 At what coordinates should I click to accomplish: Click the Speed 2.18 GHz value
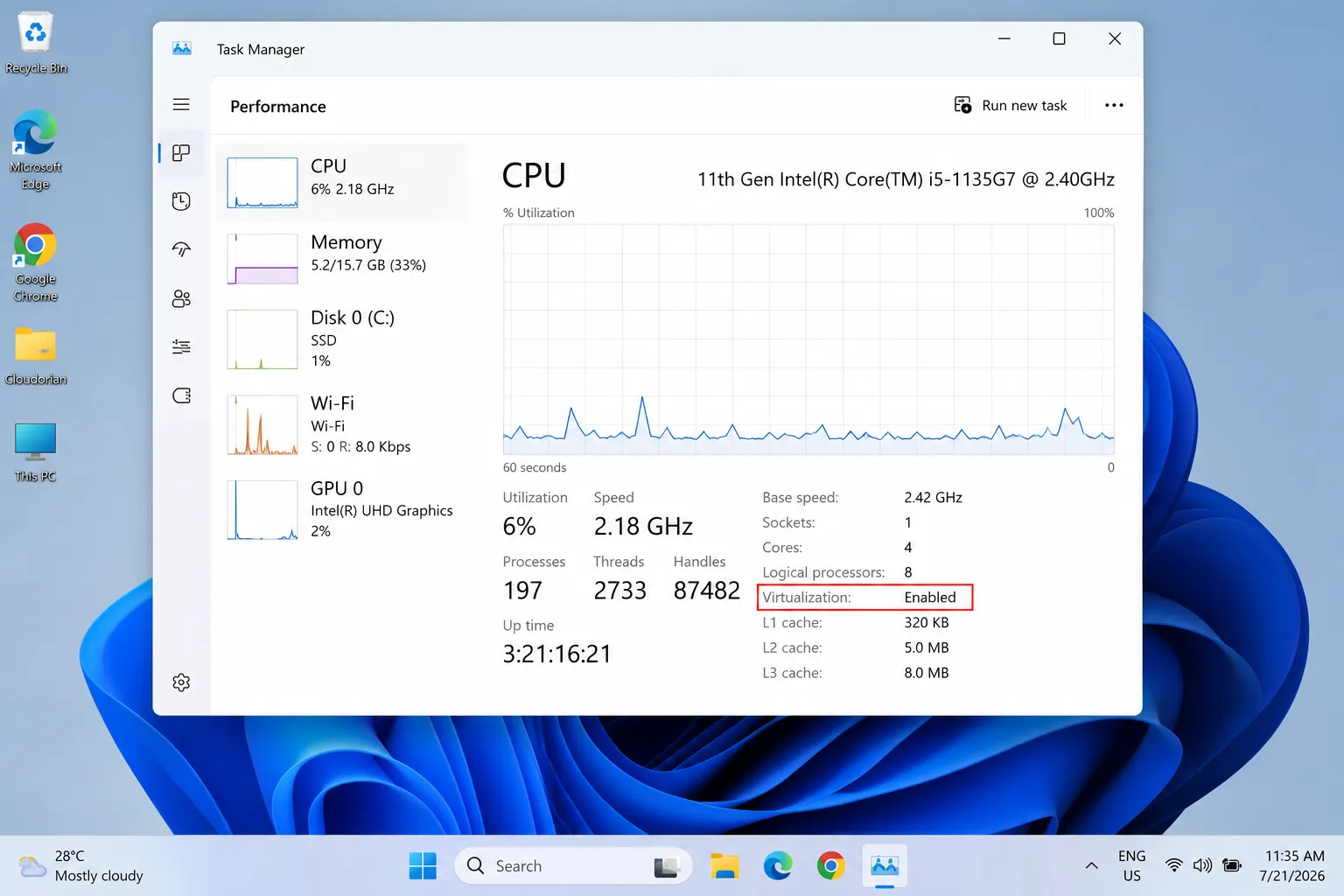tap(643, 526)
